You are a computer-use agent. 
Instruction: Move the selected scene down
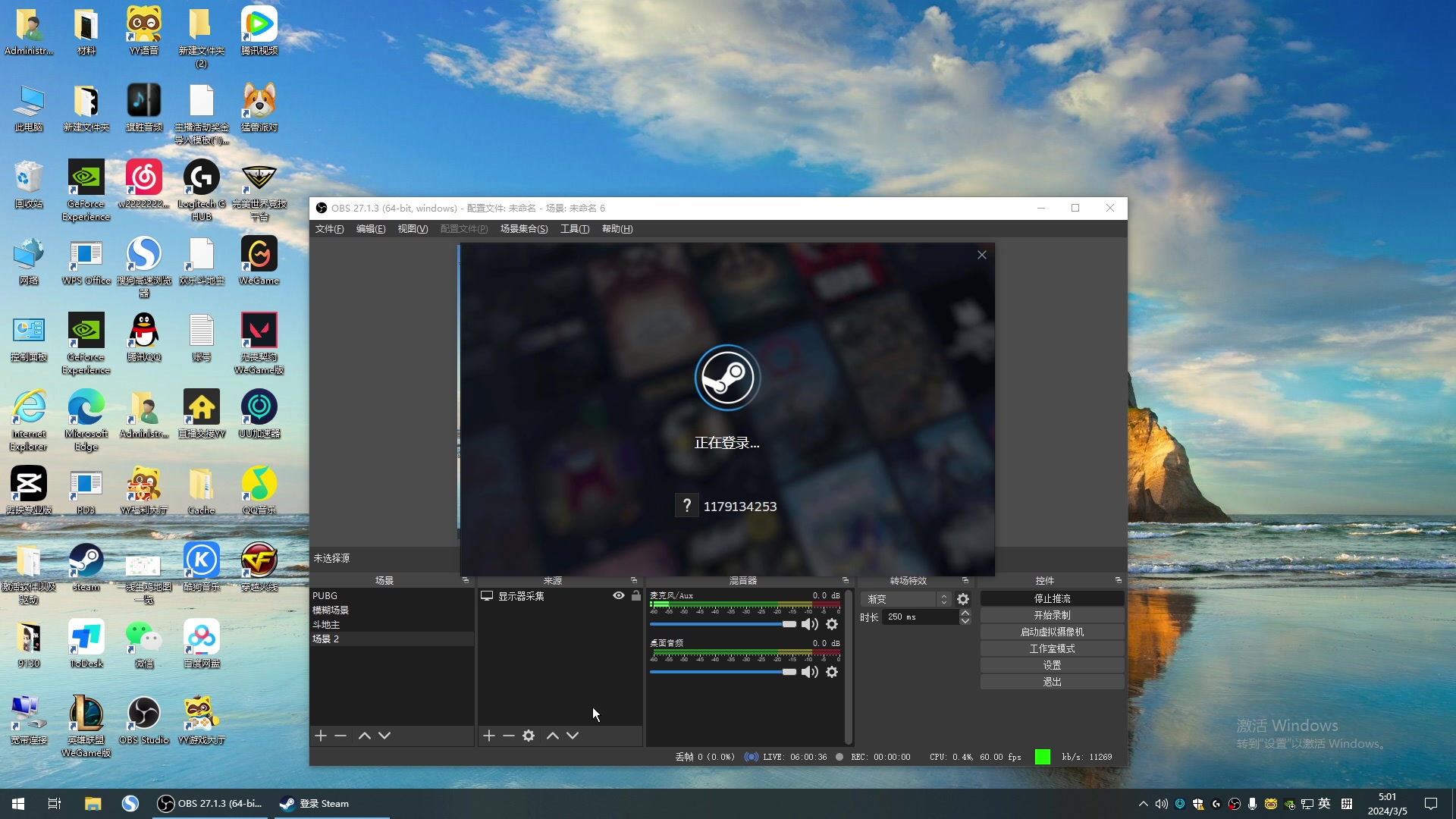point(384,736)
